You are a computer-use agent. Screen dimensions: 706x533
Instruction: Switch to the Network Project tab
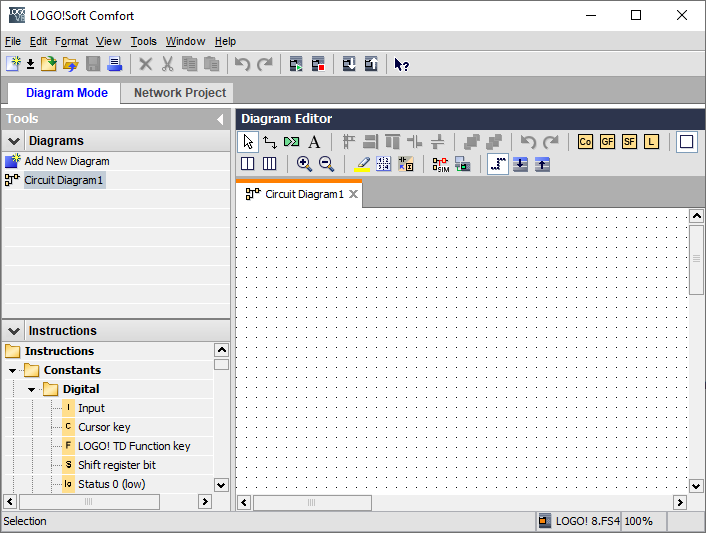pos(180,92)
